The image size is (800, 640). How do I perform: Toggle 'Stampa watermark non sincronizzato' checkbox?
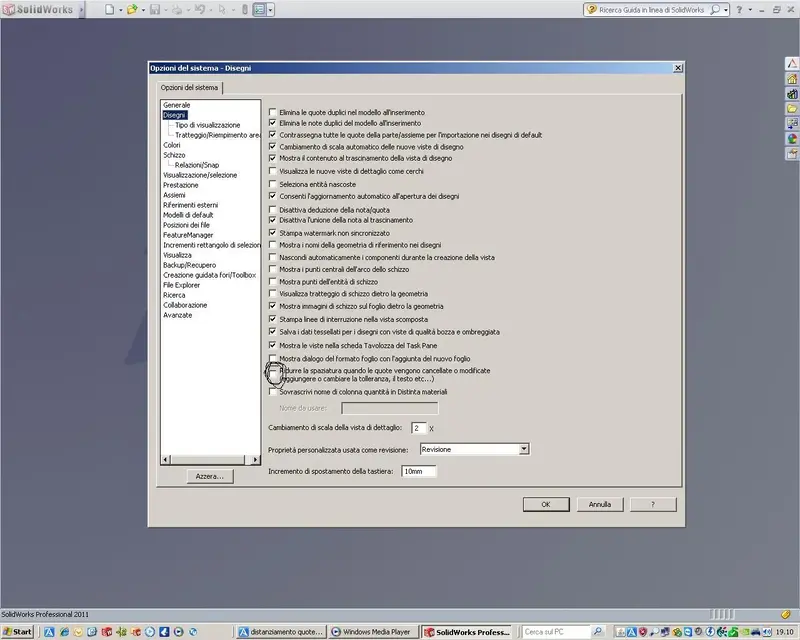pyautogui.click(x=272, y=233)
